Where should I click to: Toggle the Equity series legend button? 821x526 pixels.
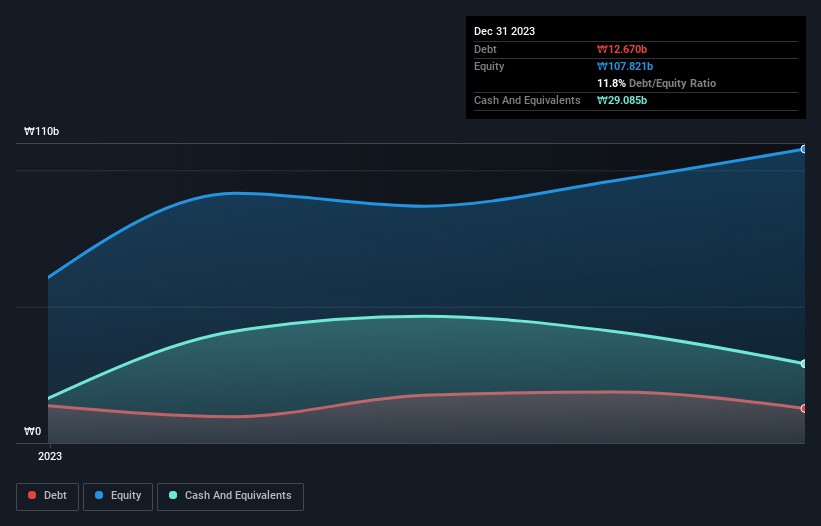tap(118, 496)
